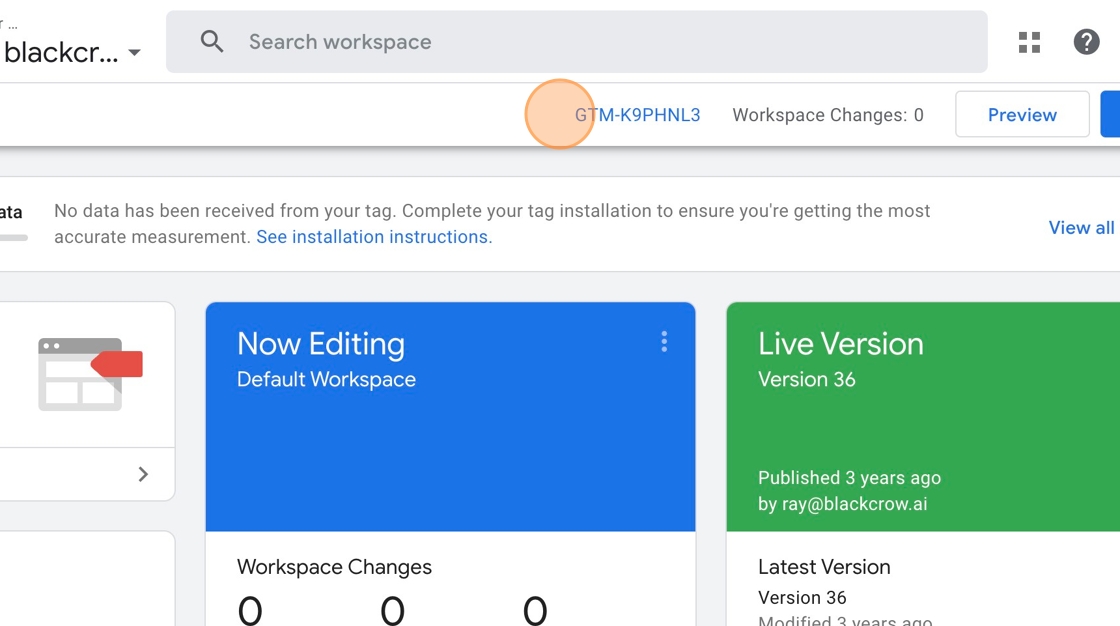Click the View all link
This screenshot has width=1120, height=626.
click(1080, 228)
